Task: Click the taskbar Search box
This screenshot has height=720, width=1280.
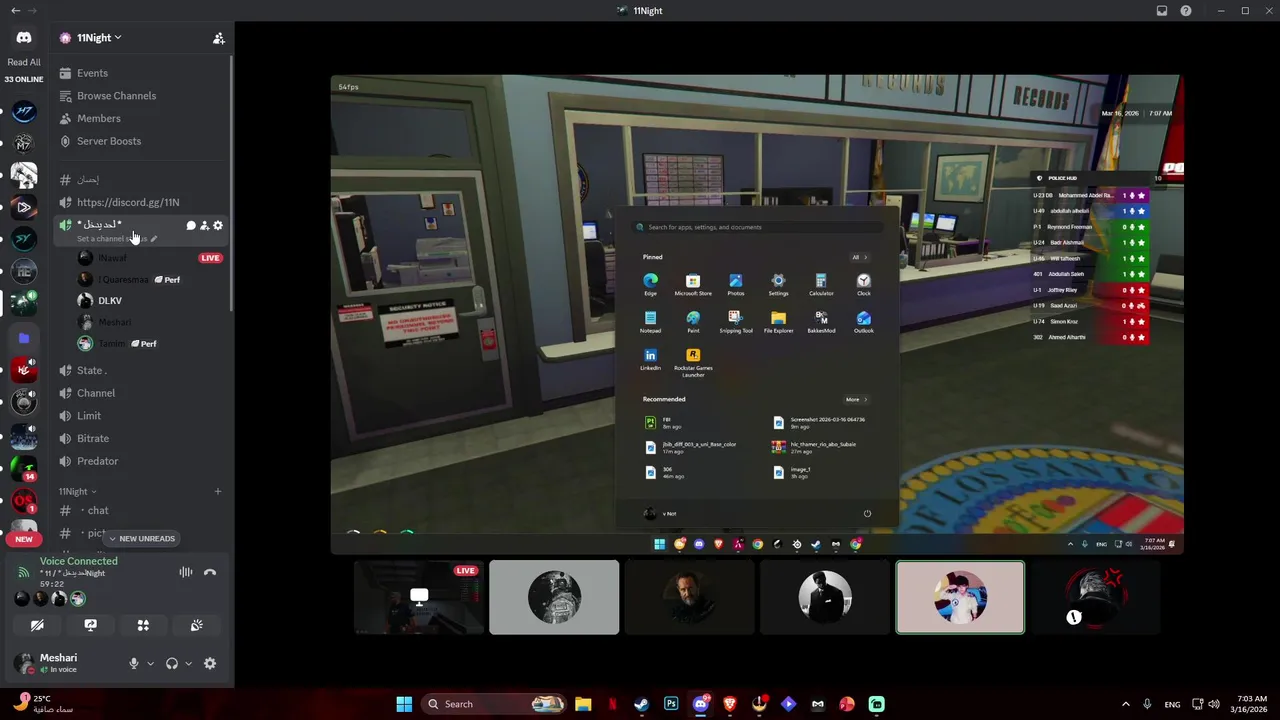Action: tap(495, 704)
